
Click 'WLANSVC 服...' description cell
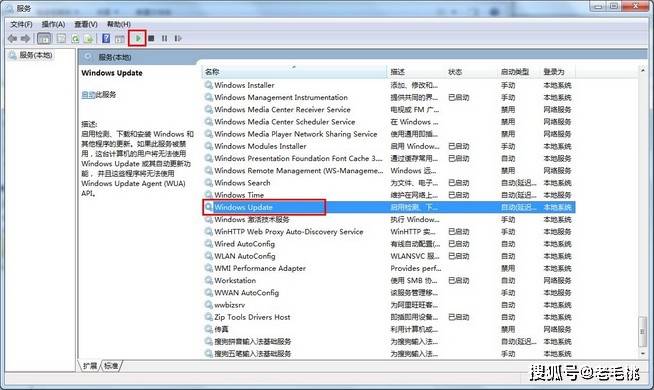coord(415,256)
